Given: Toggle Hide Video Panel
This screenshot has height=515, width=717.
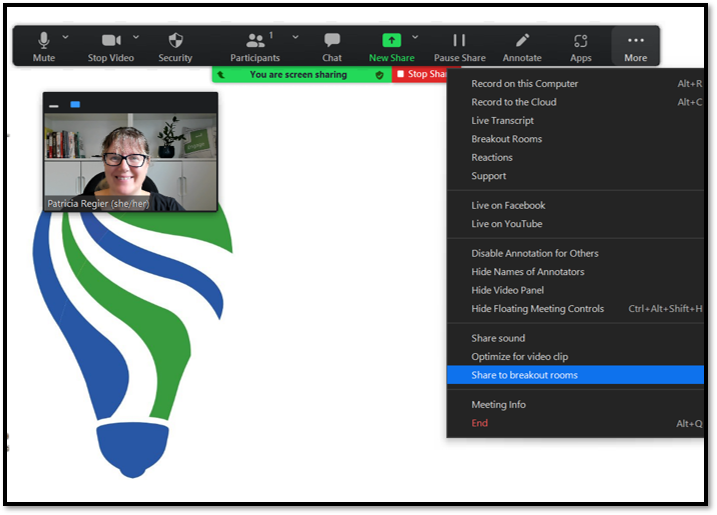Looking at the screenshot, I should 575,290.
